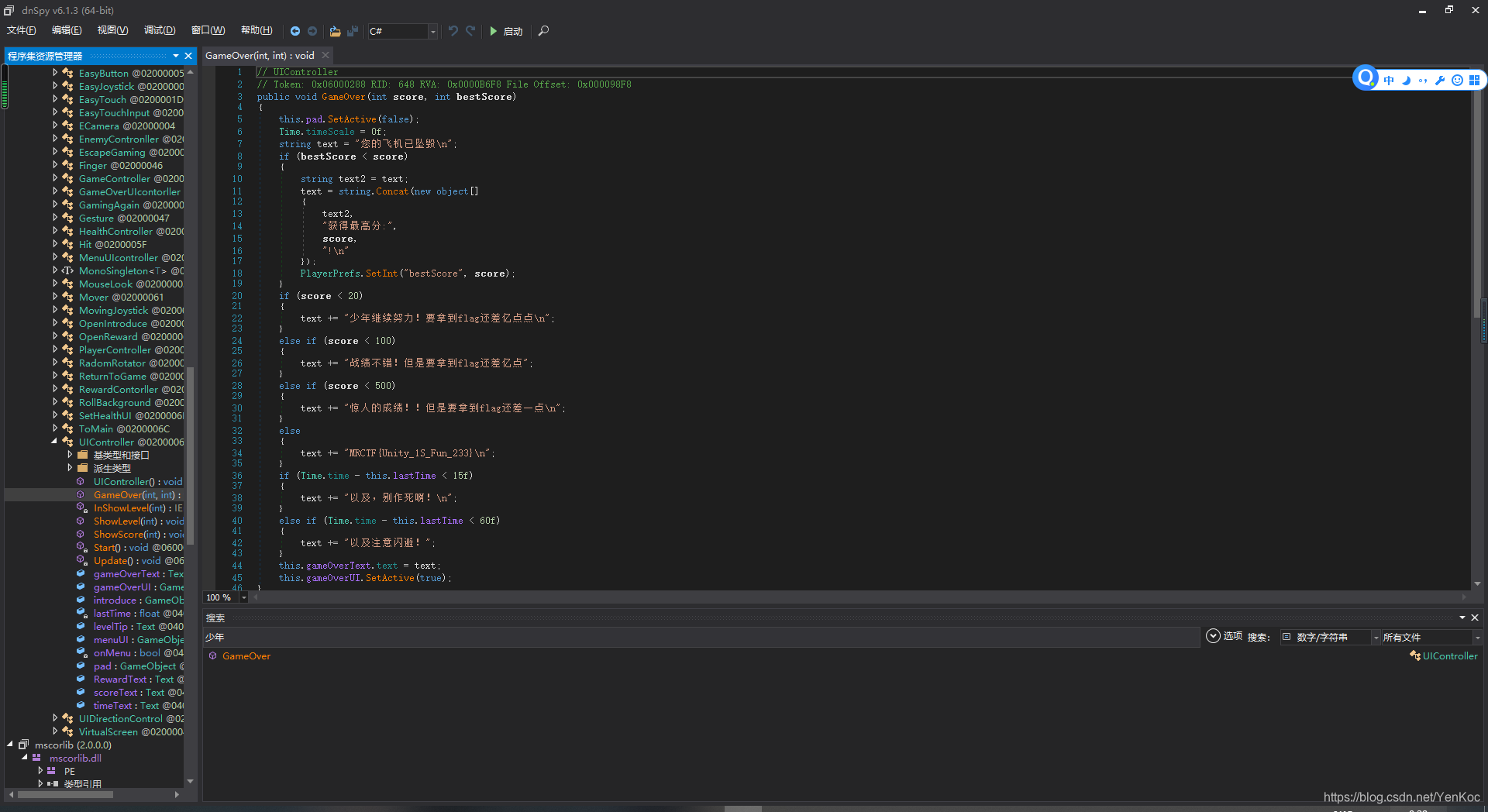This screenshot has height=812, width=1488.
Task: Open IME settings via wrench icon
Action: click(x=1440, y=80)
